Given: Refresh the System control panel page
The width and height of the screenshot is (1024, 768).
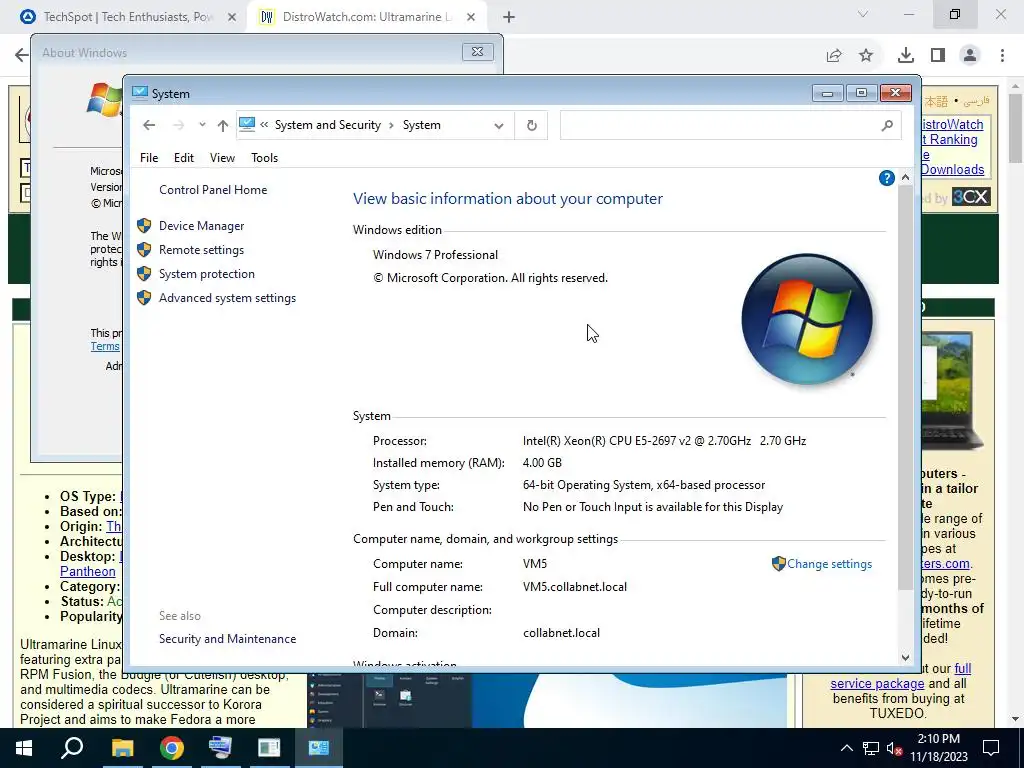Looking at the screenshot, I should coord(532,125).
